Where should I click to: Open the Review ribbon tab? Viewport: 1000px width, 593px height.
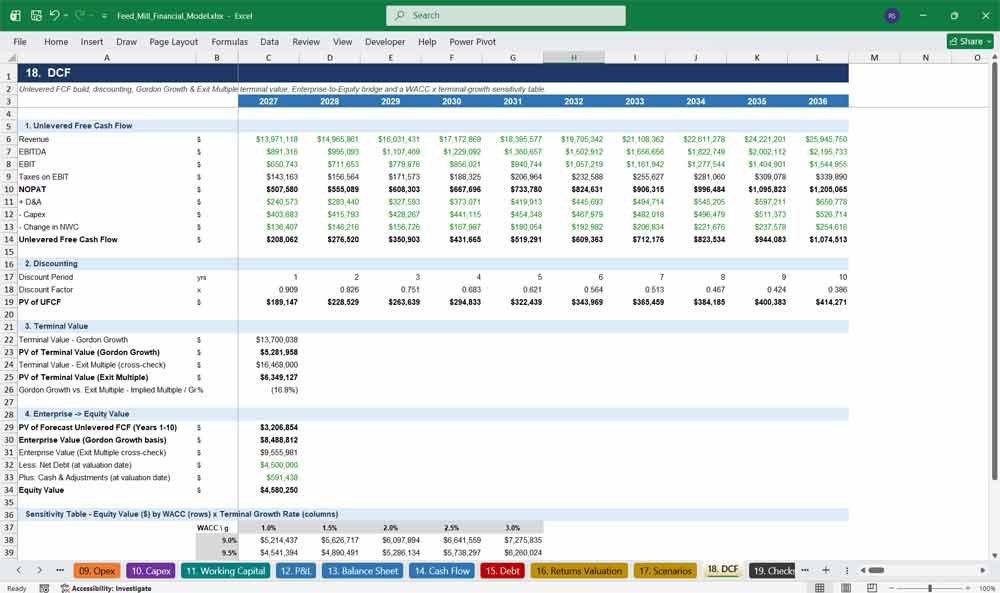click(x=306, y=41)
